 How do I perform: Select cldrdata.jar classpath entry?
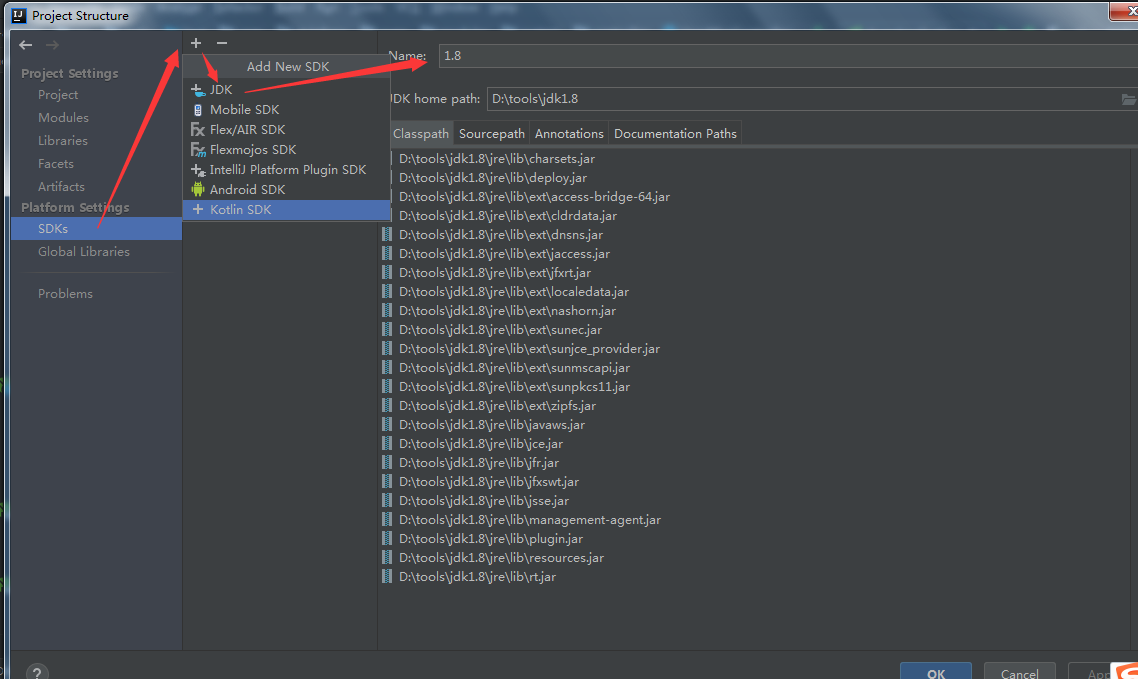(x=507, y=215)
